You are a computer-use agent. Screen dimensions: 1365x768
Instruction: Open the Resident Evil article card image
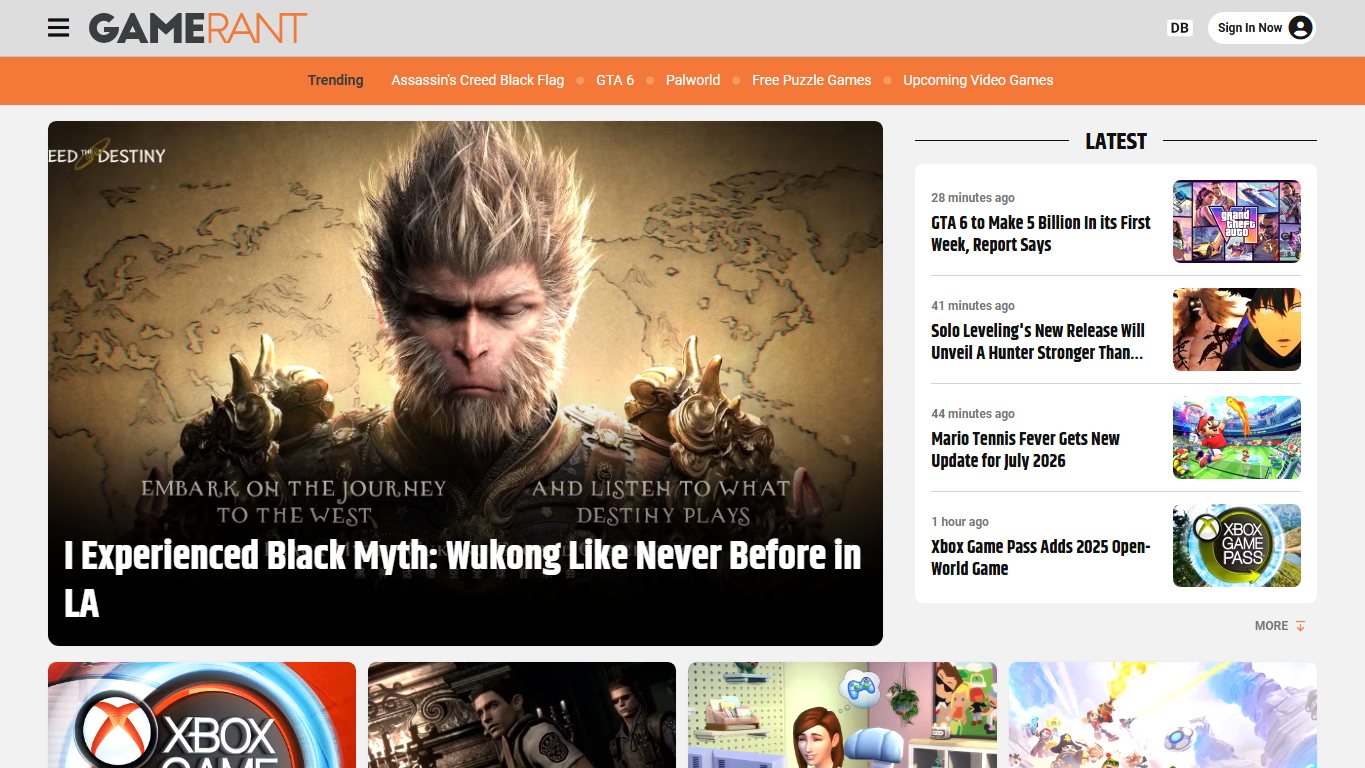tap(522, 715)
